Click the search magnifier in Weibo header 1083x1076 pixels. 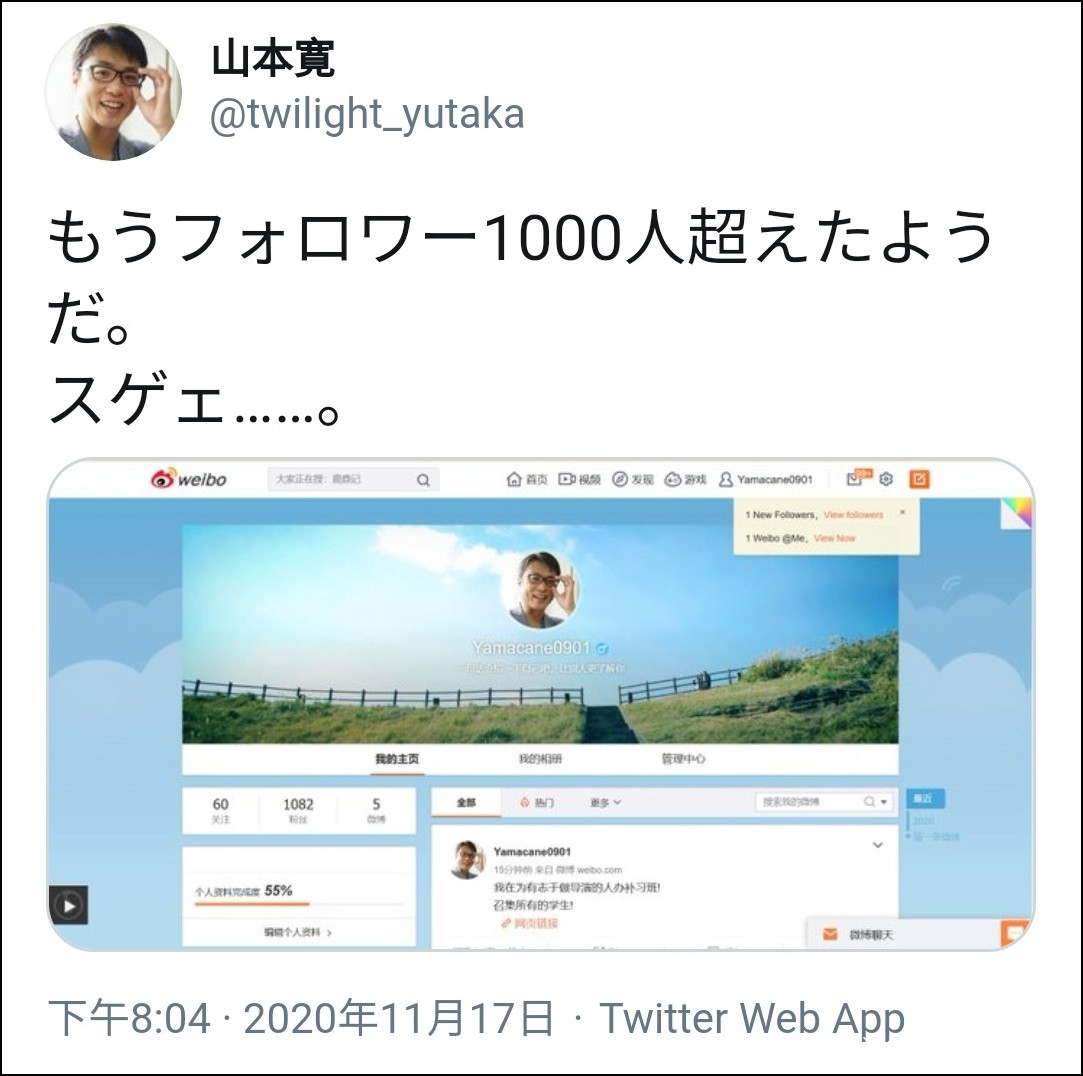[423, 480]
